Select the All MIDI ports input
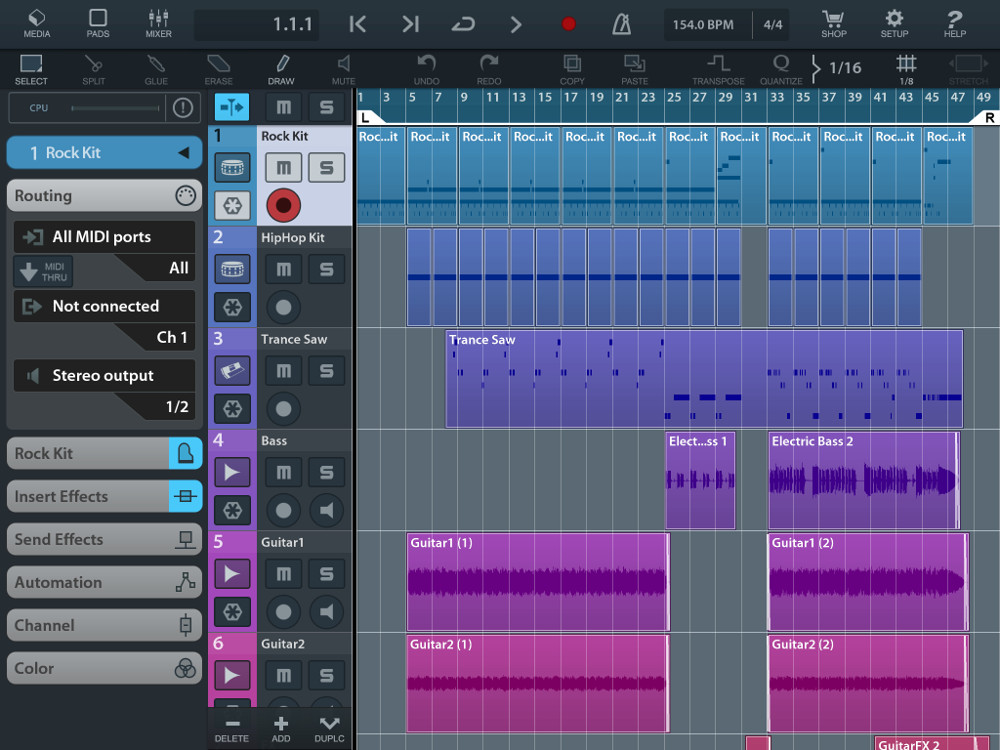The image size is (1000, 750). point(104,237)
